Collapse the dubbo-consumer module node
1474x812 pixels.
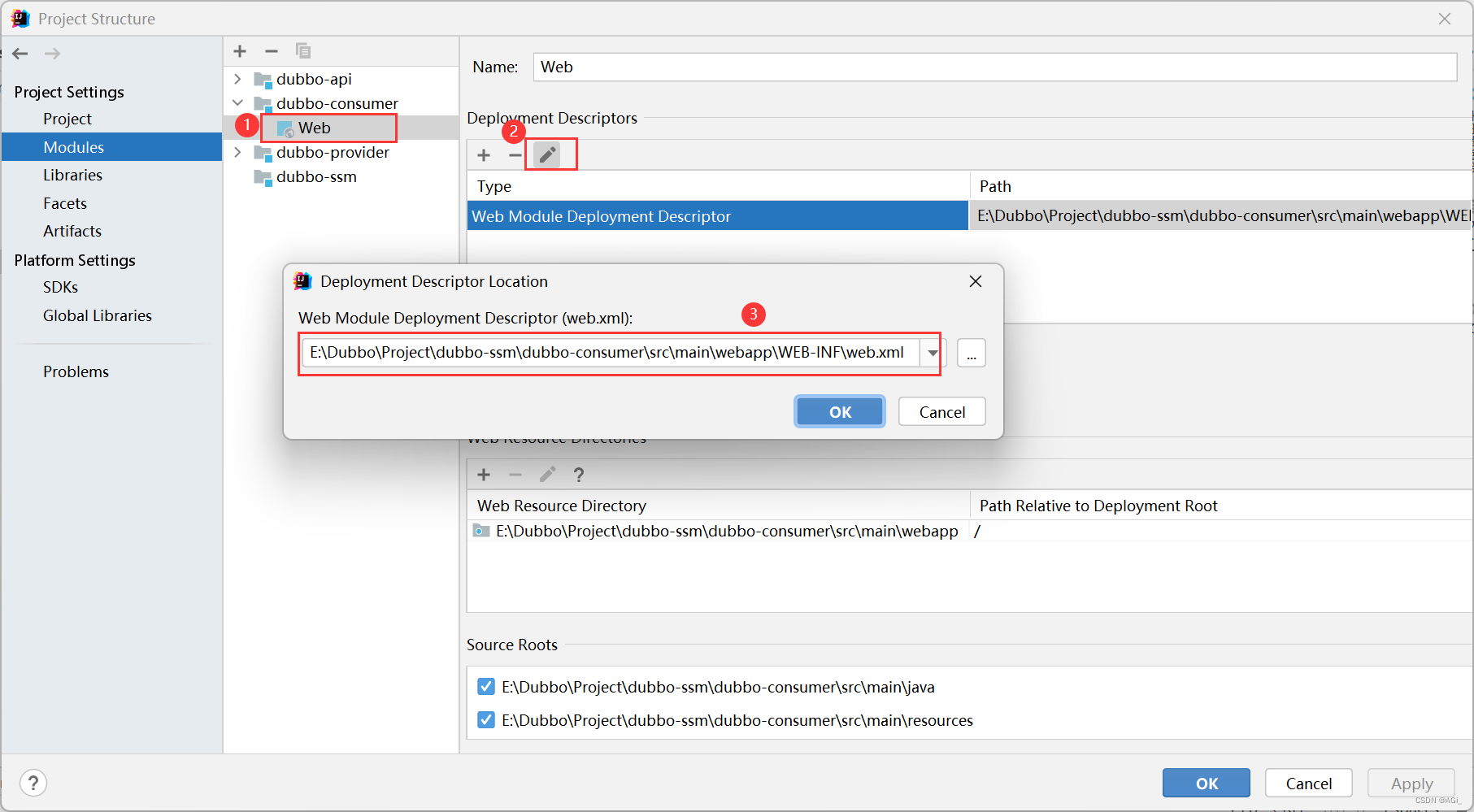237,103
